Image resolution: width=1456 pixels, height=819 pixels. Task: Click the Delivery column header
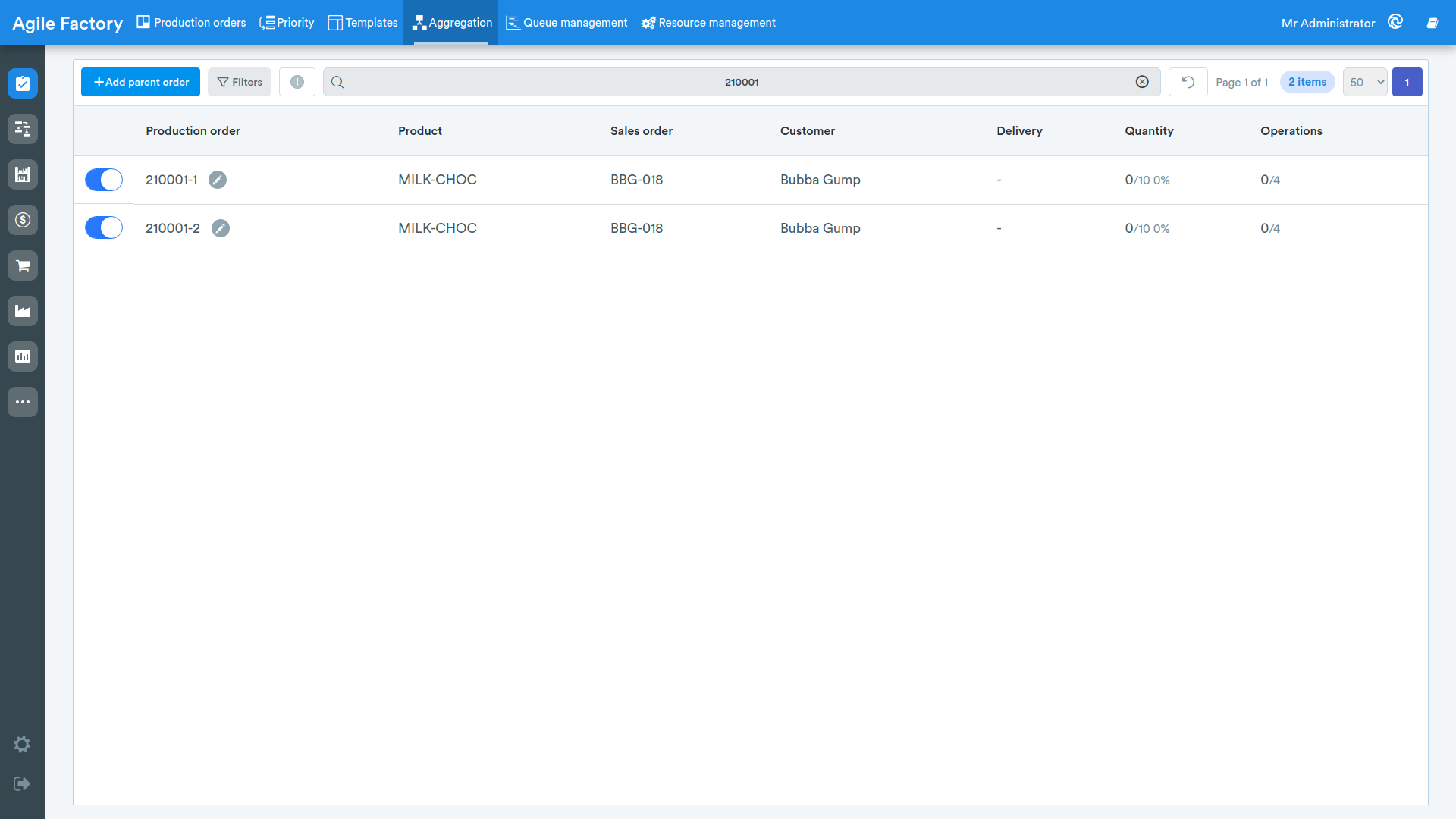pos(1019,130)
